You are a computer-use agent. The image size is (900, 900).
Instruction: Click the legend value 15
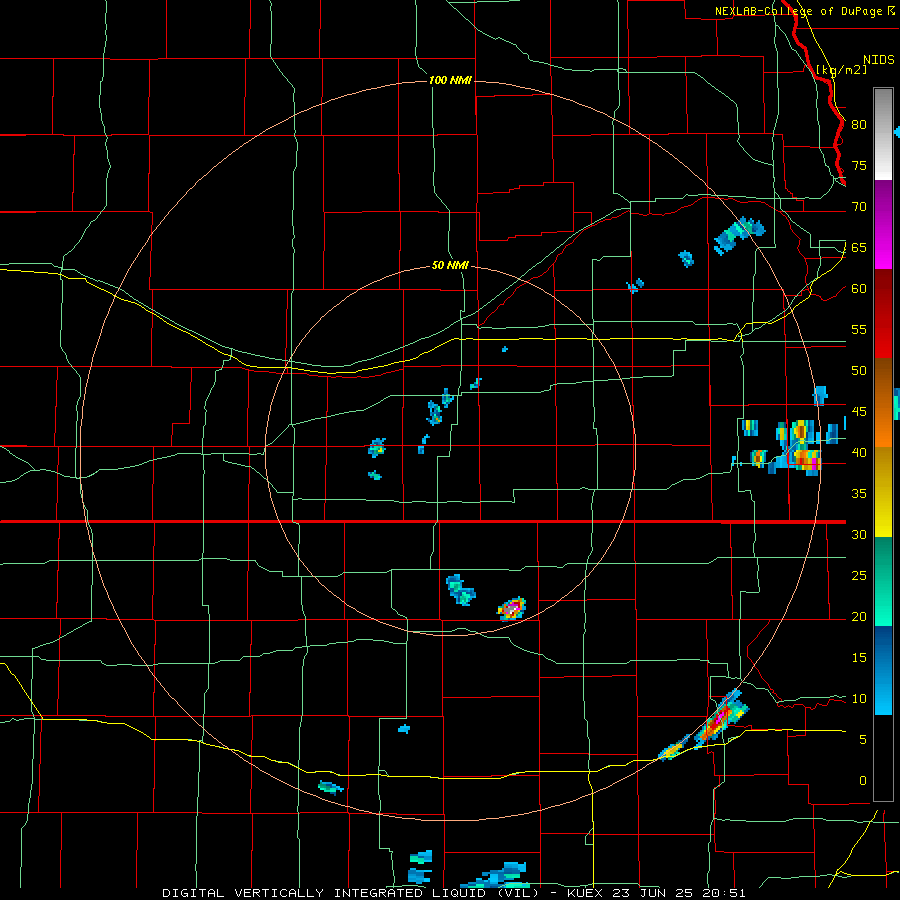pos(859,658)
